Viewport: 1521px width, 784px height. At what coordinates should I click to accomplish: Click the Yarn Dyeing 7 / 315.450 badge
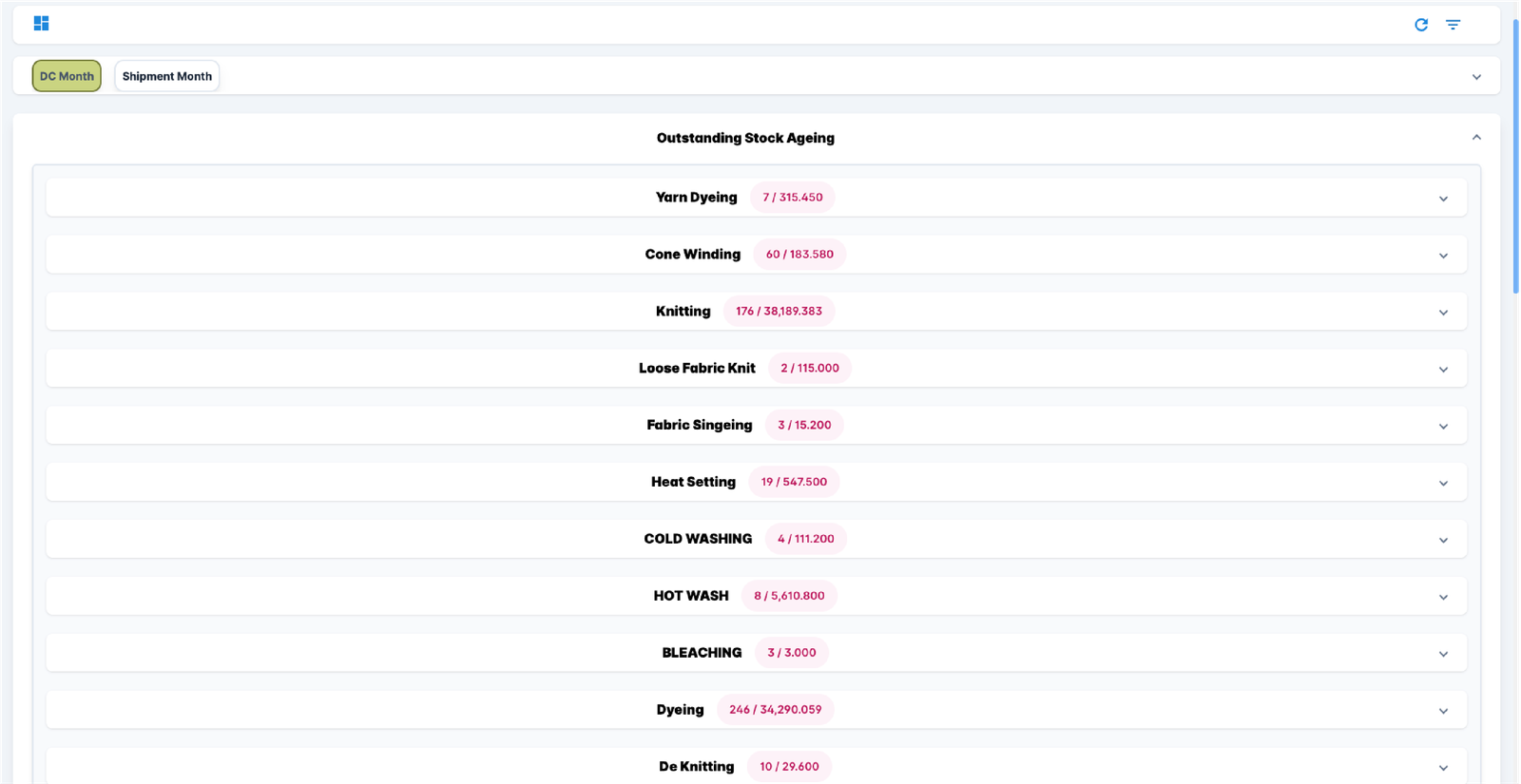(792, 198)
